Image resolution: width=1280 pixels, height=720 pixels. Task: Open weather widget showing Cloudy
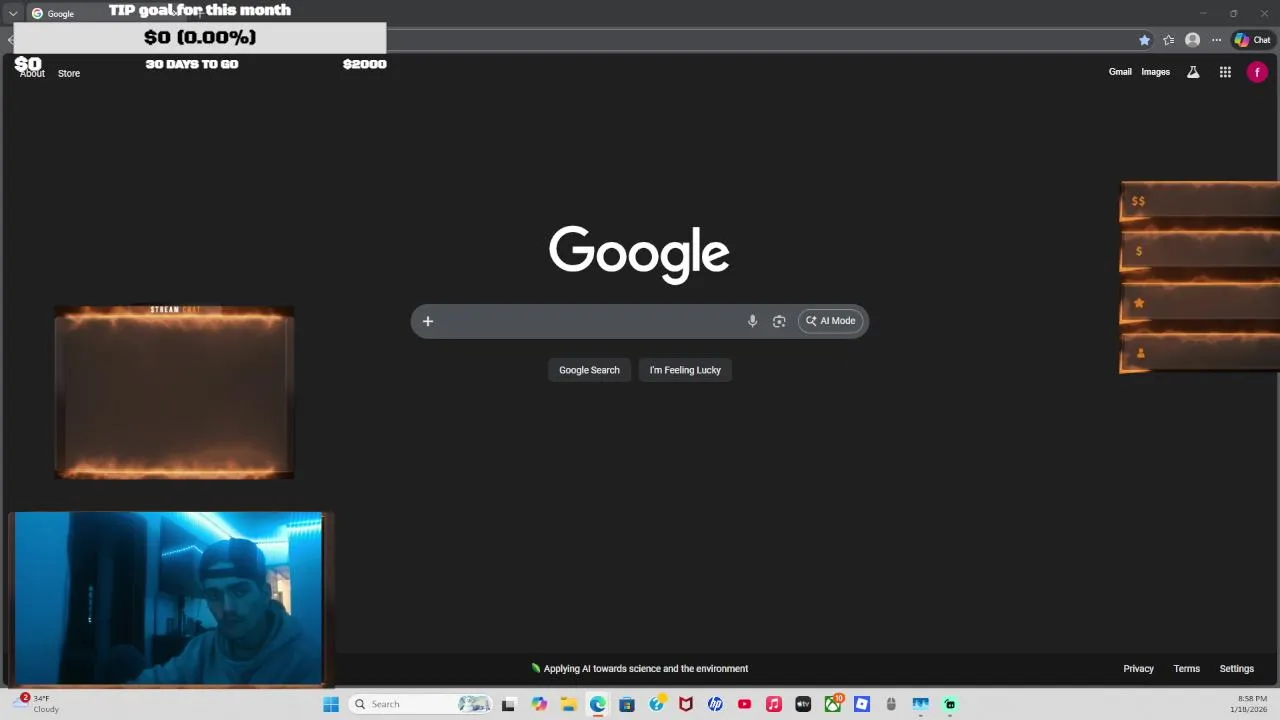tap(36, 703)
